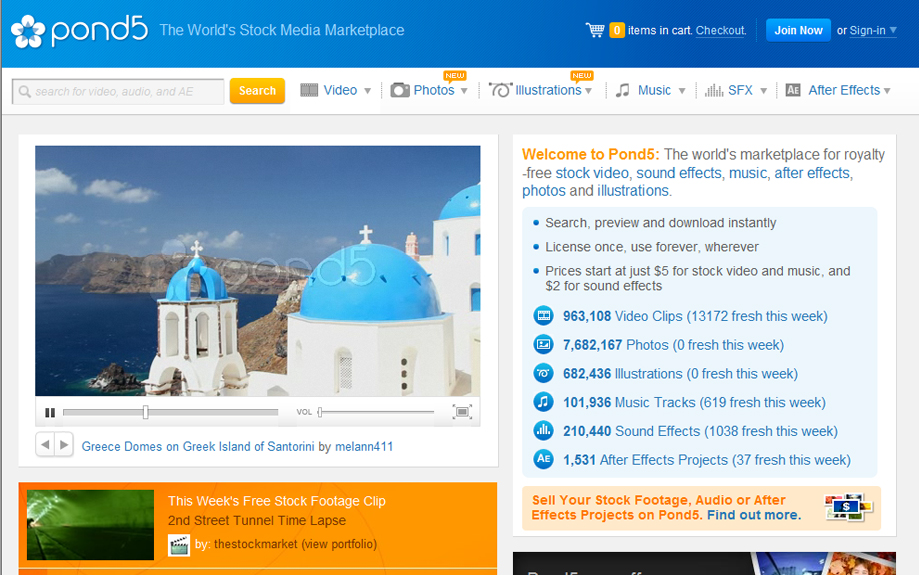
Task: Click the green tunnel time lapse thumbnail
Action: click(x=90, y=525)
